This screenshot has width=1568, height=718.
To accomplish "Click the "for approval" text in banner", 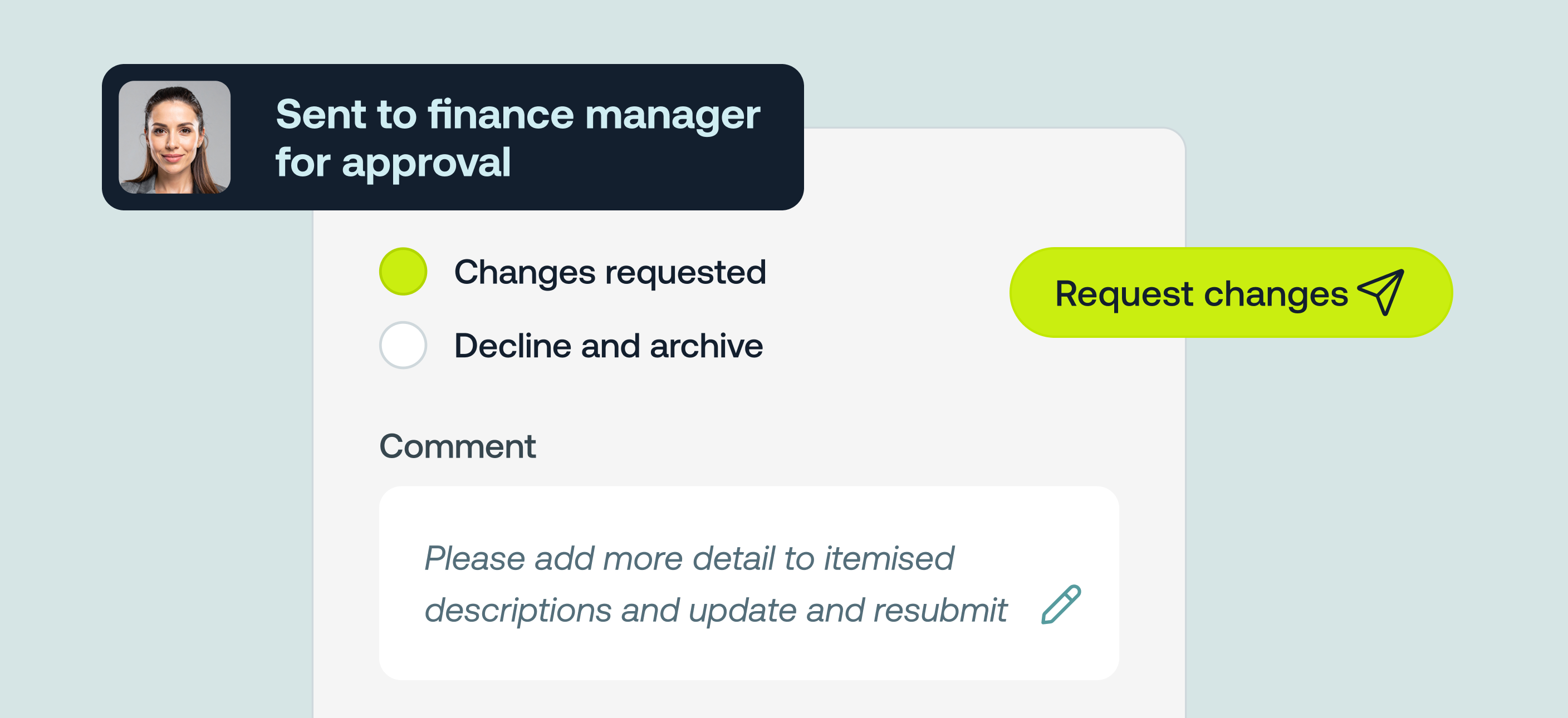I will [393, 163].
